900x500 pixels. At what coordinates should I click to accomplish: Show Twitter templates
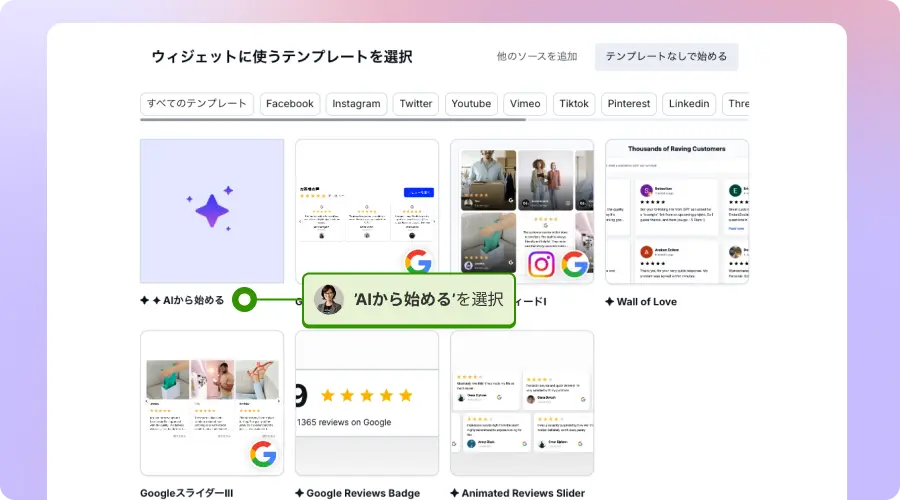pos(416,104)
